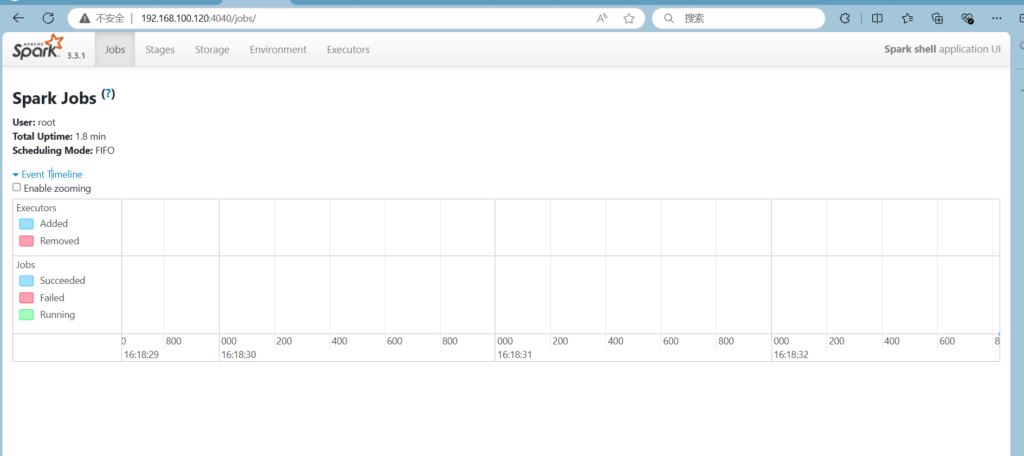The image size is (1024, 456).
Task: Open the split screen icon
Action: tap(877, 18)
